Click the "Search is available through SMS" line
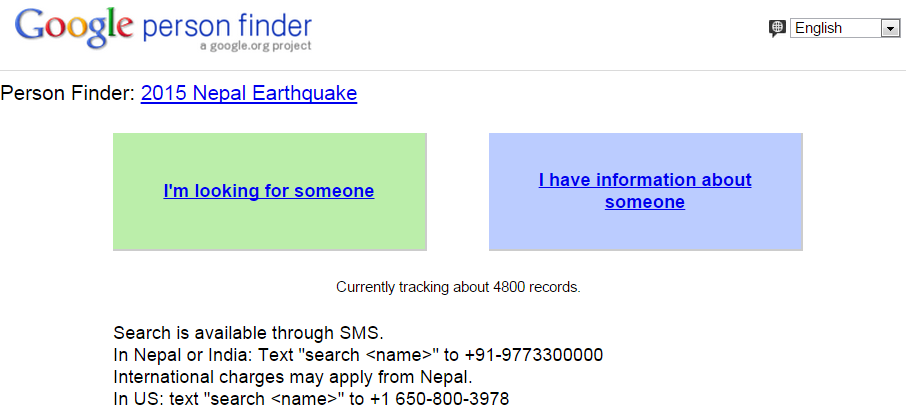Viewport: 906px width, 420px height. [248, 333]
